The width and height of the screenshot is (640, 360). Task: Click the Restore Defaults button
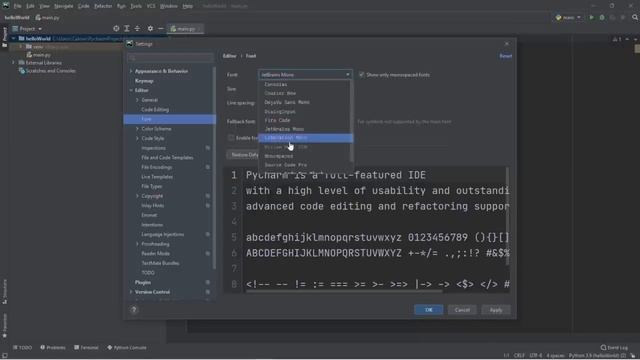coord(243,155)
